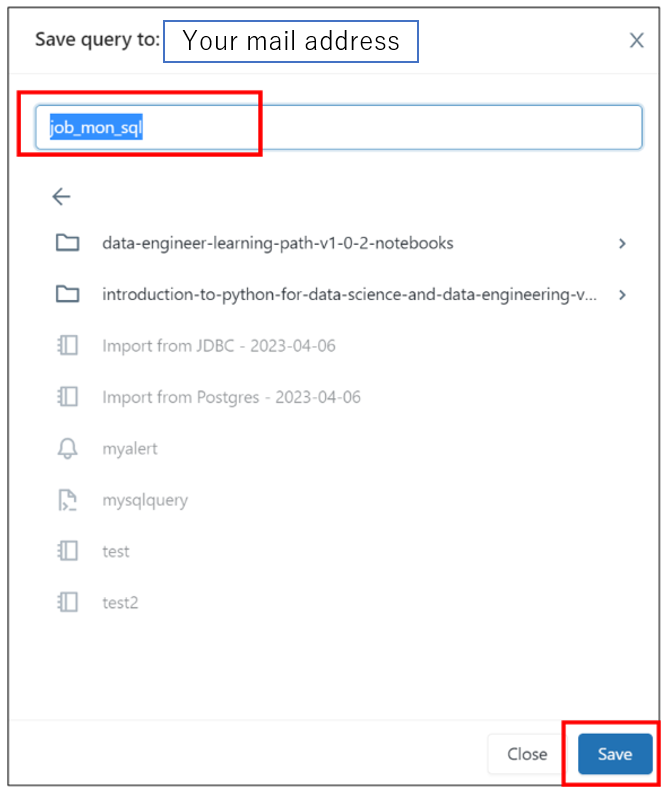Click the mysqlquery query file icon
664x792 pixels.
point(67,500)
